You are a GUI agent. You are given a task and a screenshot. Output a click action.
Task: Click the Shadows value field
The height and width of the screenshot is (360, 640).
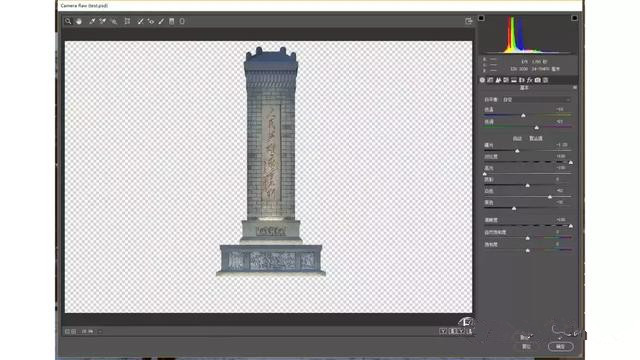coord(558,179)
